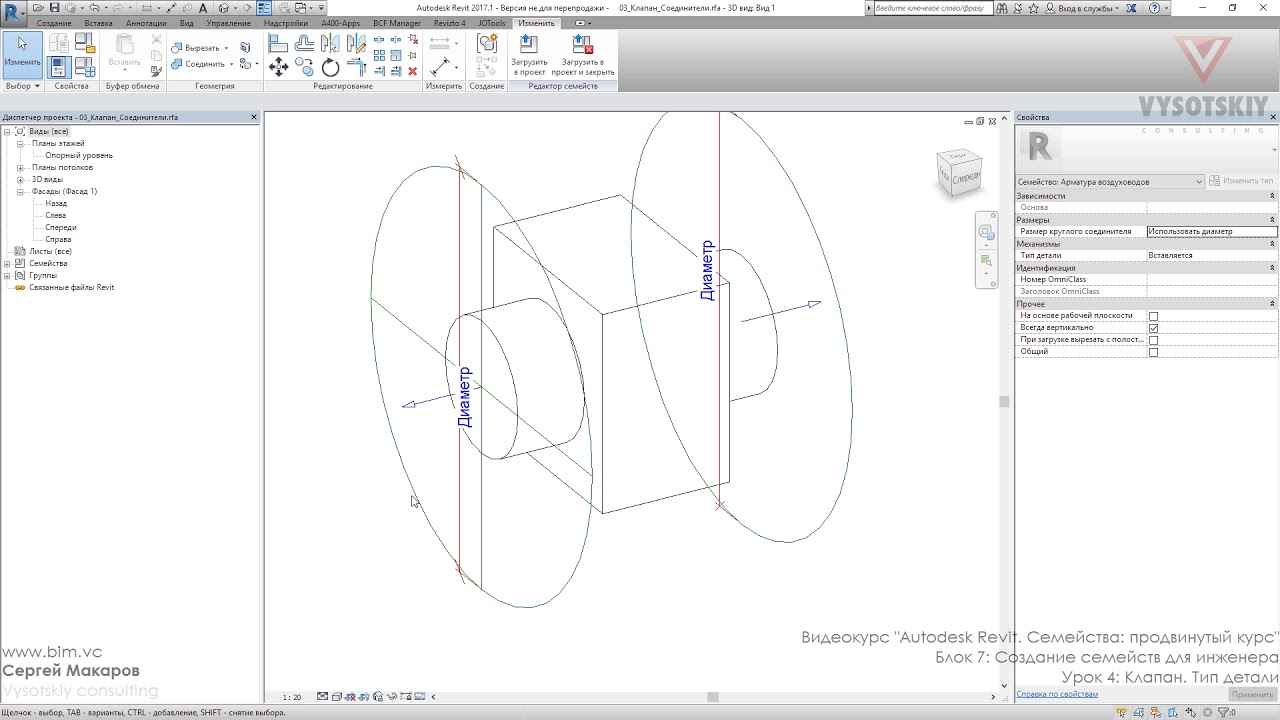Click the 'Изменить тип' button
Viewport: 1280px width, 720px height.
tap(1242, 181)
